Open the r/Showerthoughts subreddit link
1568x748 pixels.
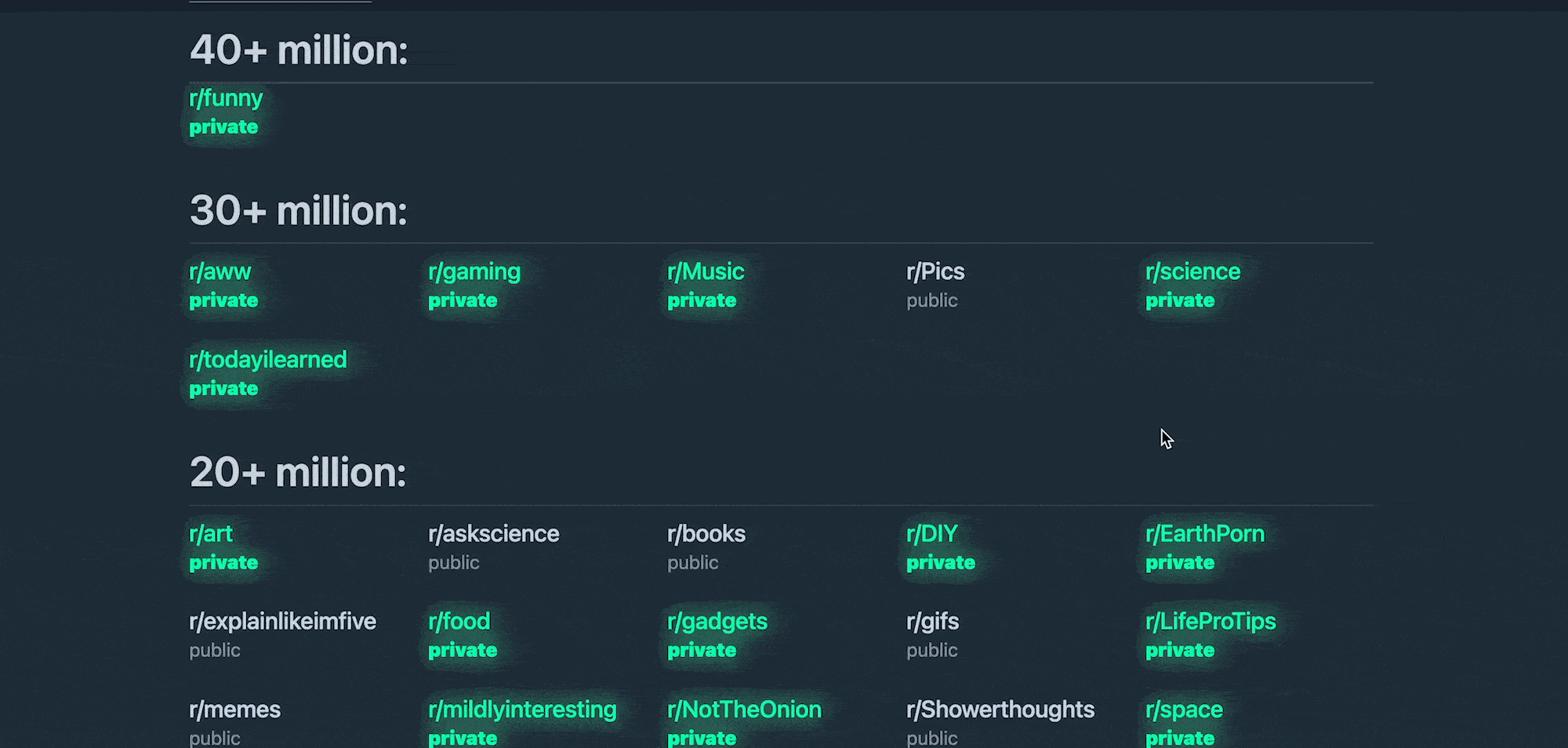[1000, 709]
